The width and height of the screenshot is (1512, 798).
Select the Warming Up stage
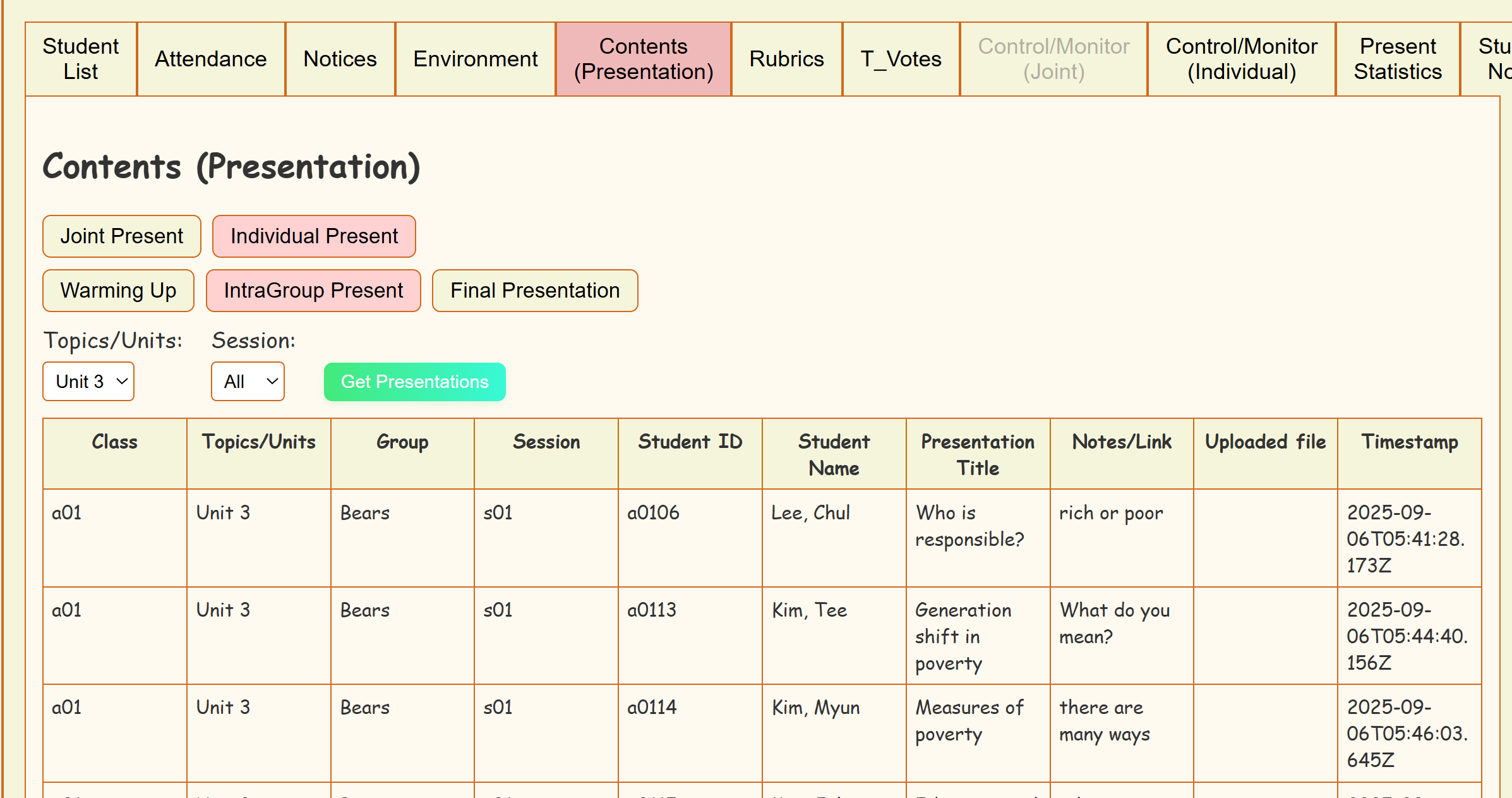click(118, 291)
